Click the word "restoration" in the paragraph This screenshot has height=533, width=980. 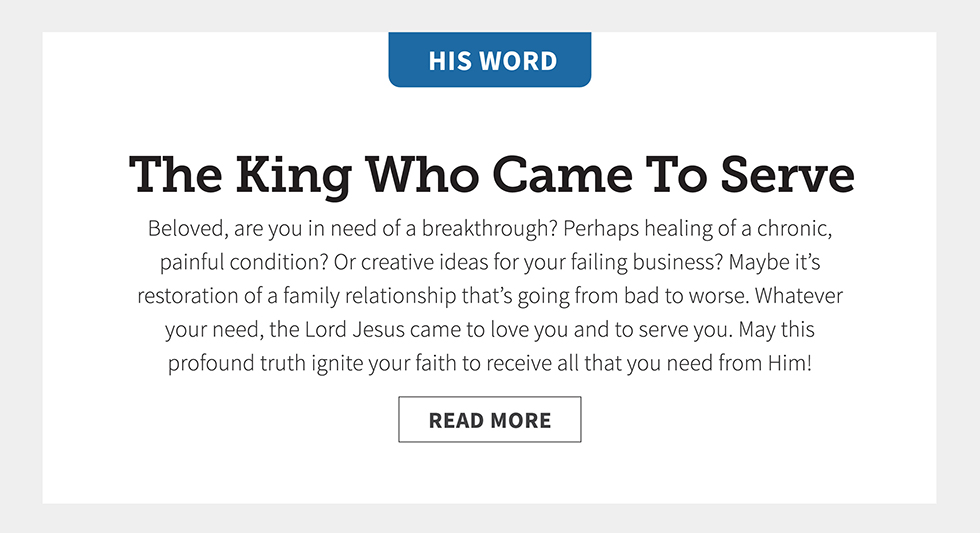[187, 296]
